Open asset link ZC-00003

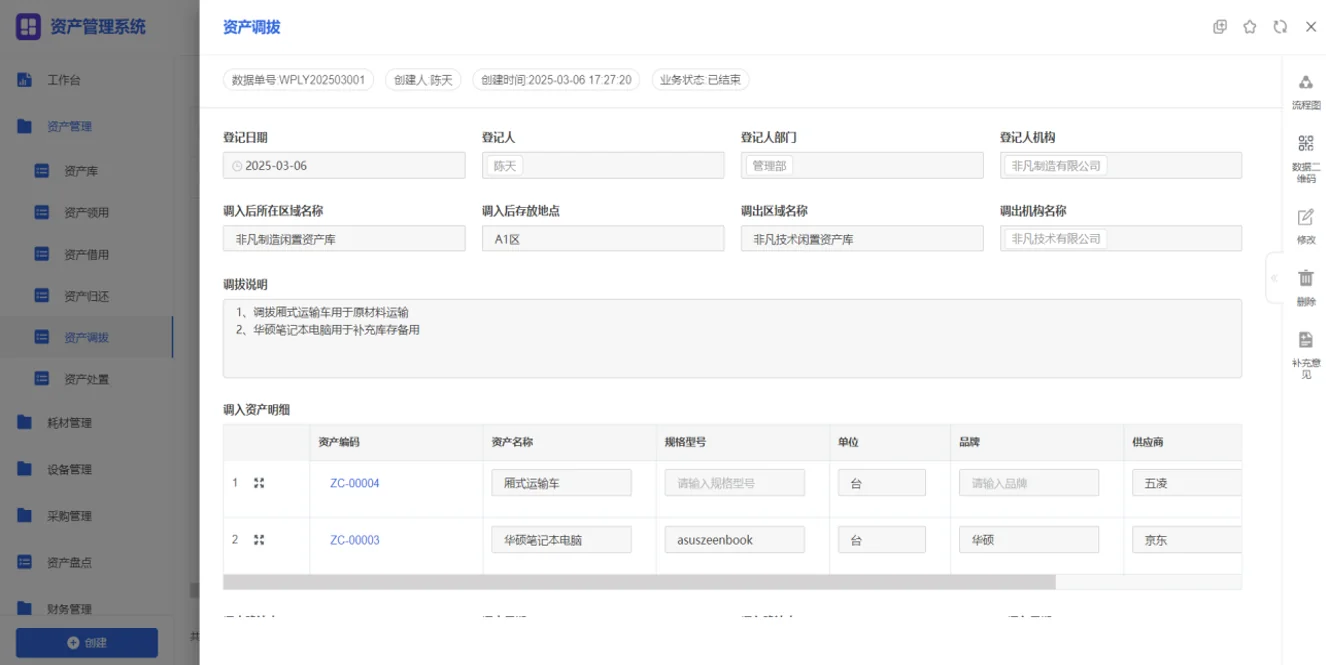coord(355,540)
